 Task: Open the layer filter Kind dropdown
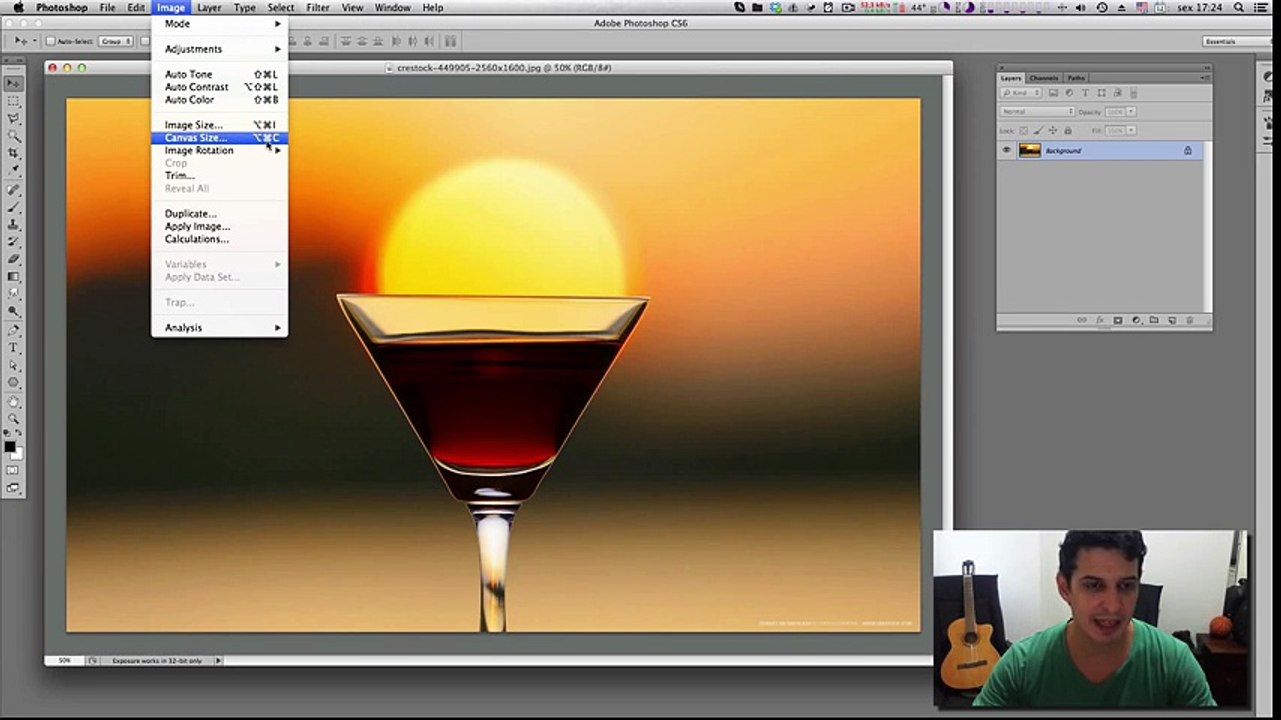pos(1021,93)
